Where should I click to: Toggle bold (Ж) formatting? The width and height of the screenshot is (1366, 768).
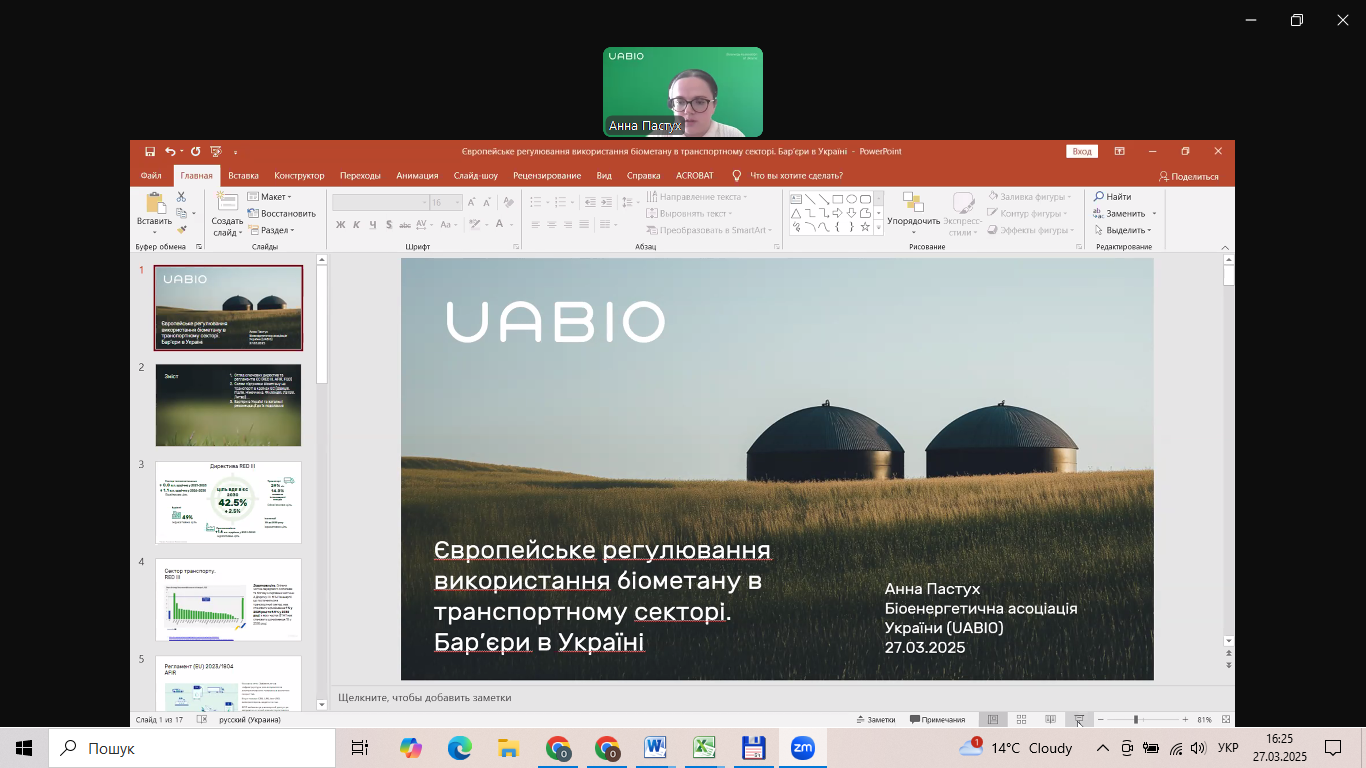(340, 225)
